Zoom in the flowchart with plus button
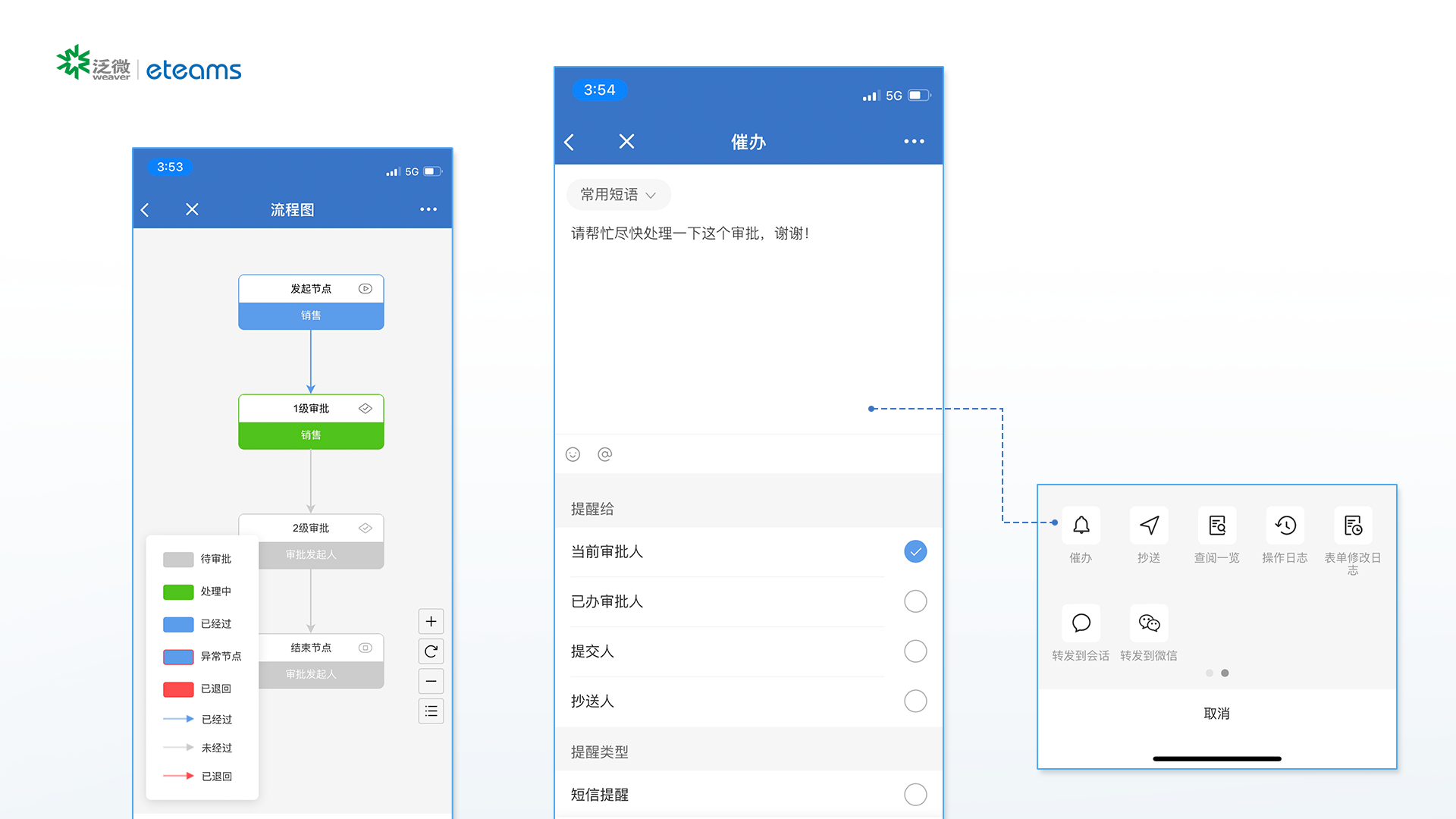The height and width of the screenshot is (819, 1456). [430, 621]
